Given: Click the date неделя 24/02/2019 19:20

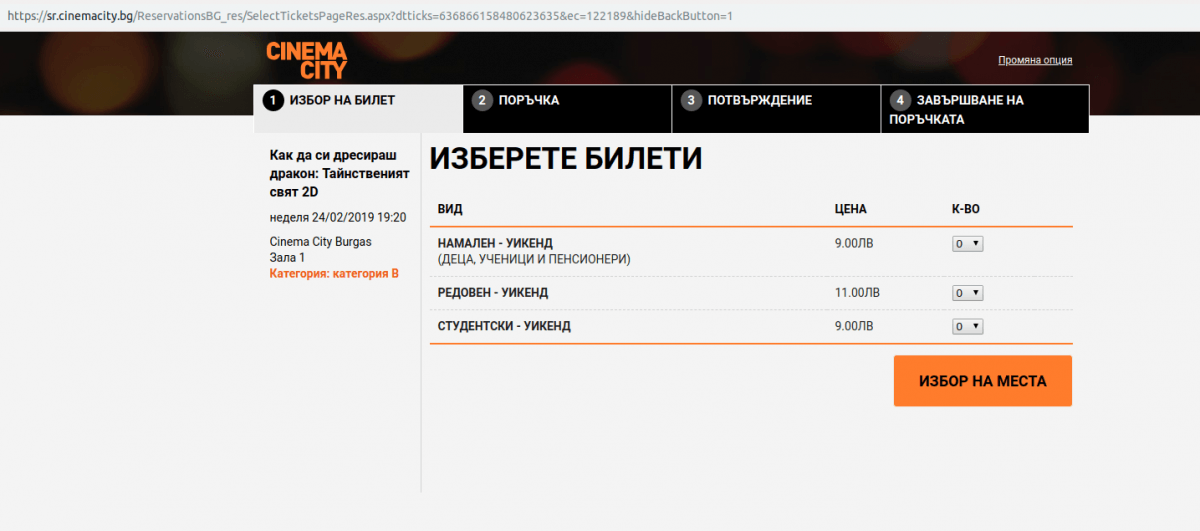Looking at the screenshot, I should click(338, 217).
